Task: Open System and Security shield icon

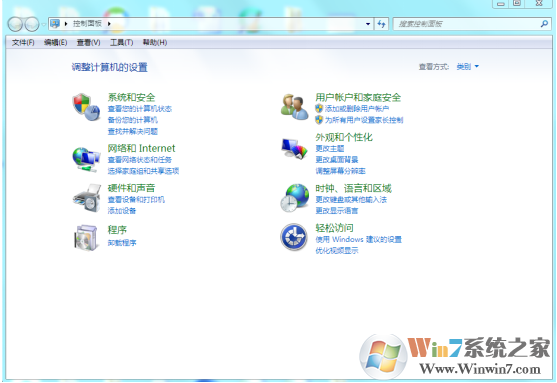Action: click(86, 107)
